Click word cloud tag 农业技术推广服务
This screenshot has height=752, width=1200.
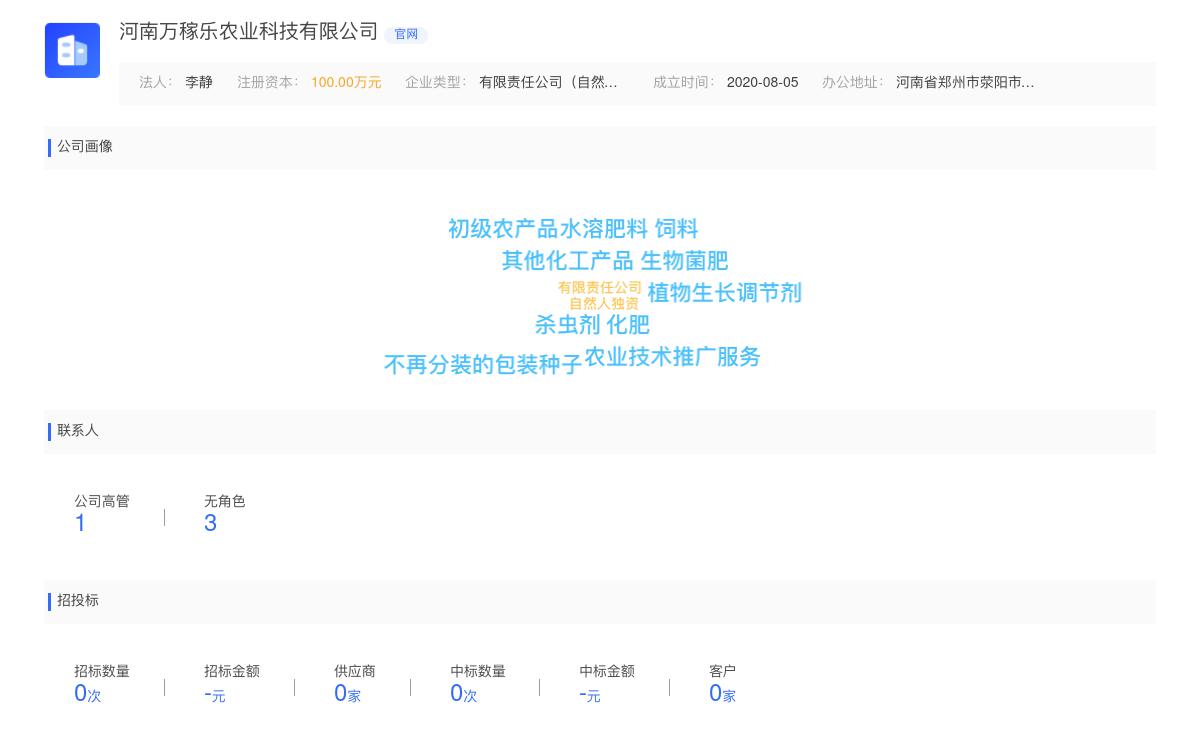pos(673,357)
